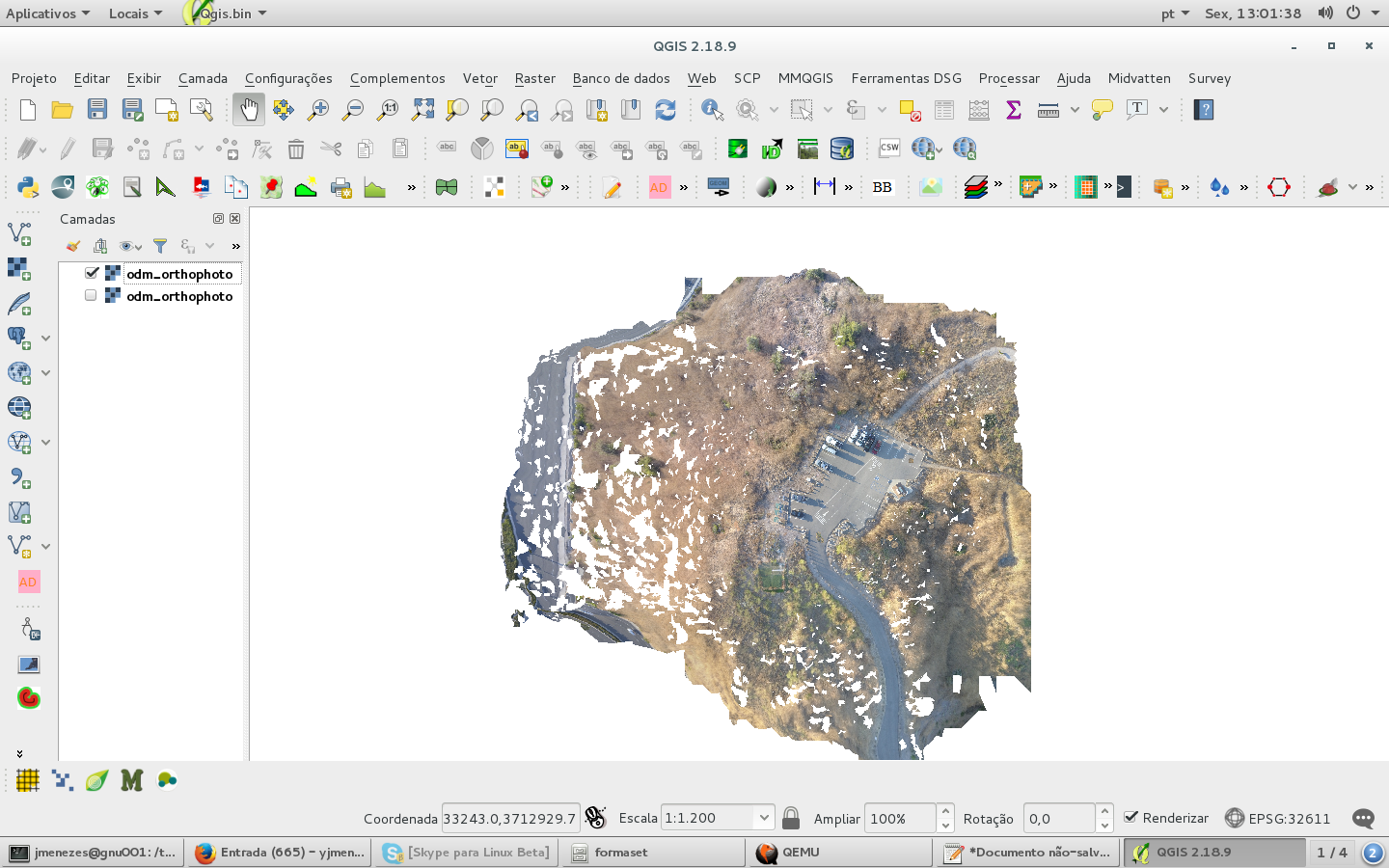Enable the hidden odm_orthophoto layer
Image resolution: width=1389 pixels, height=868 pixels.
(x=91, y=295)
